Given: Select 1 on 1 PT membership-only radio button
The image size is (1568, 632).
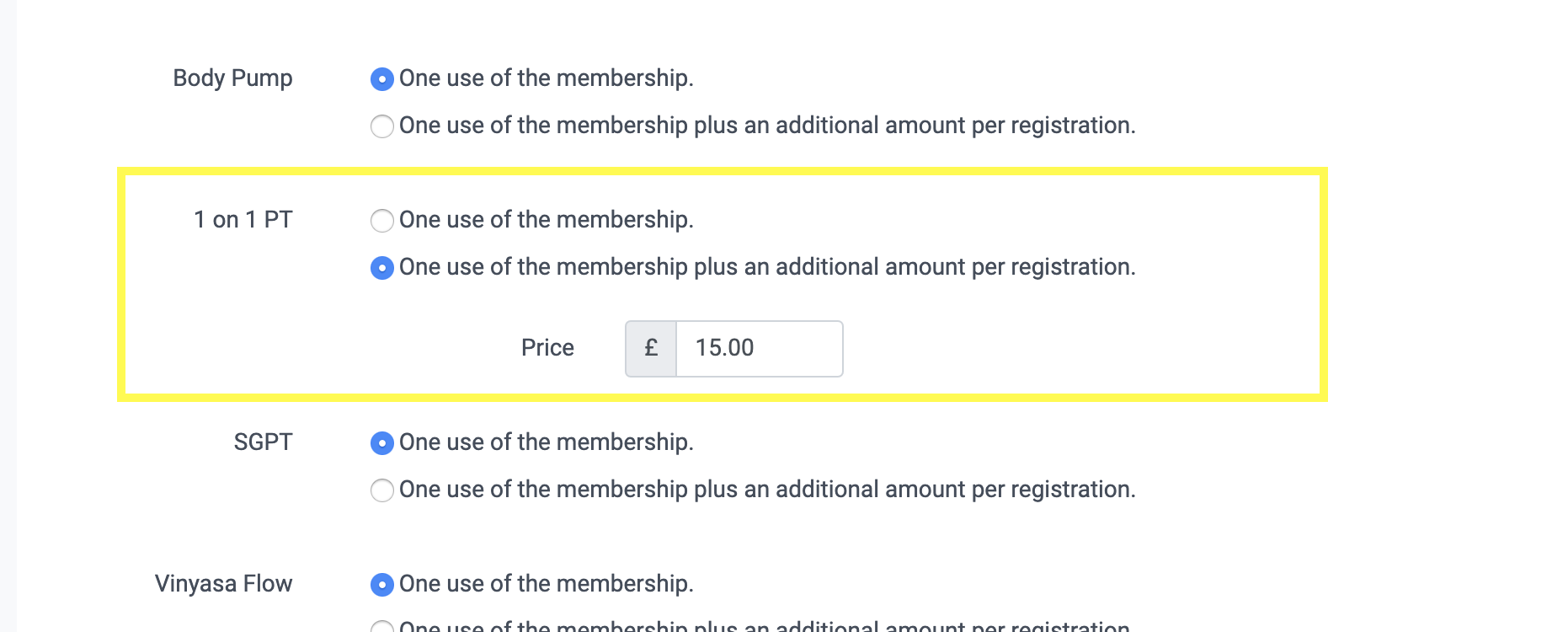Looking at the screenshot, I should (382, 221).
